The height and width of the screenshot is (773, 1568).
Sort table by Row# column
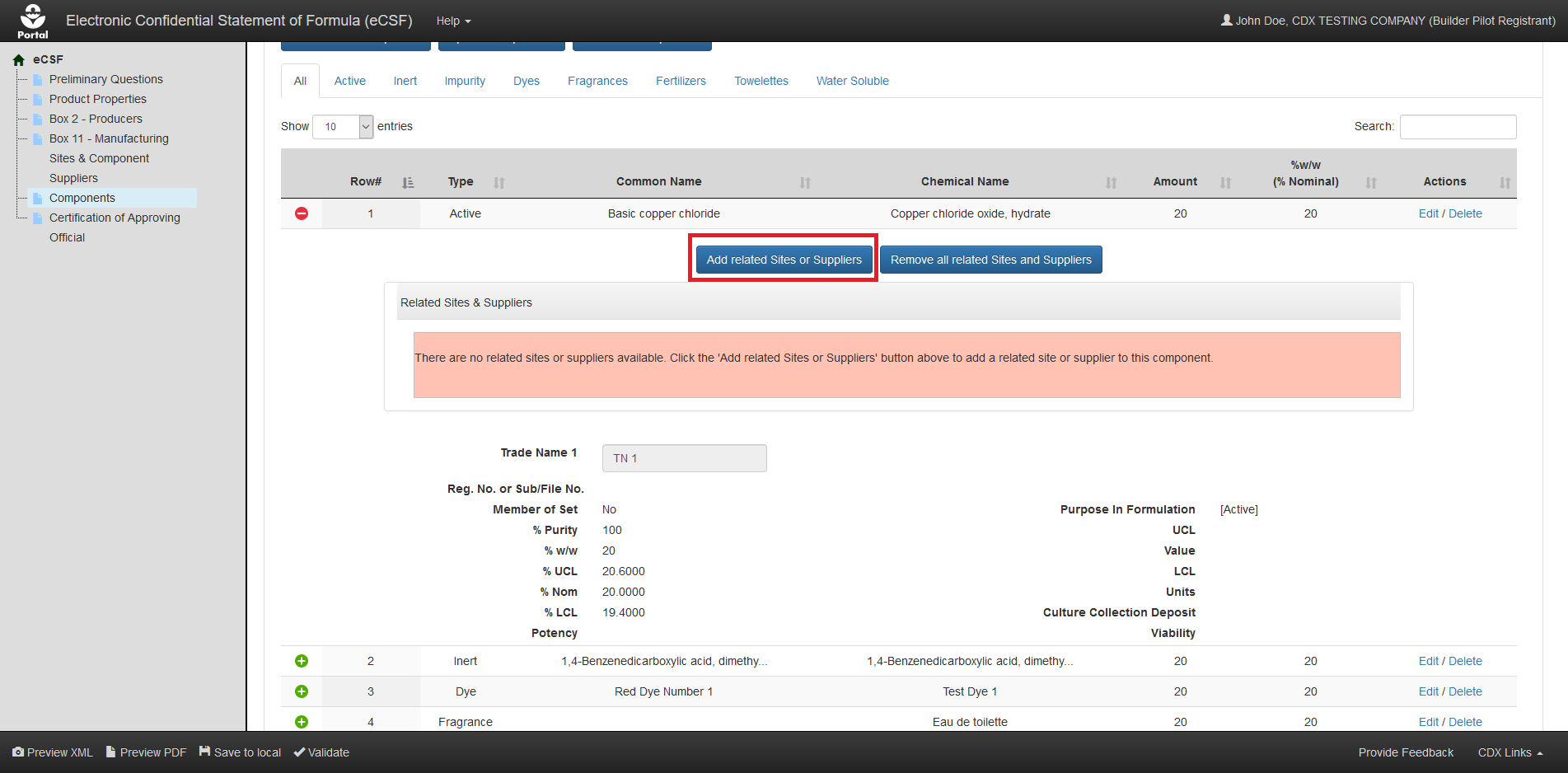pos(408,183)
